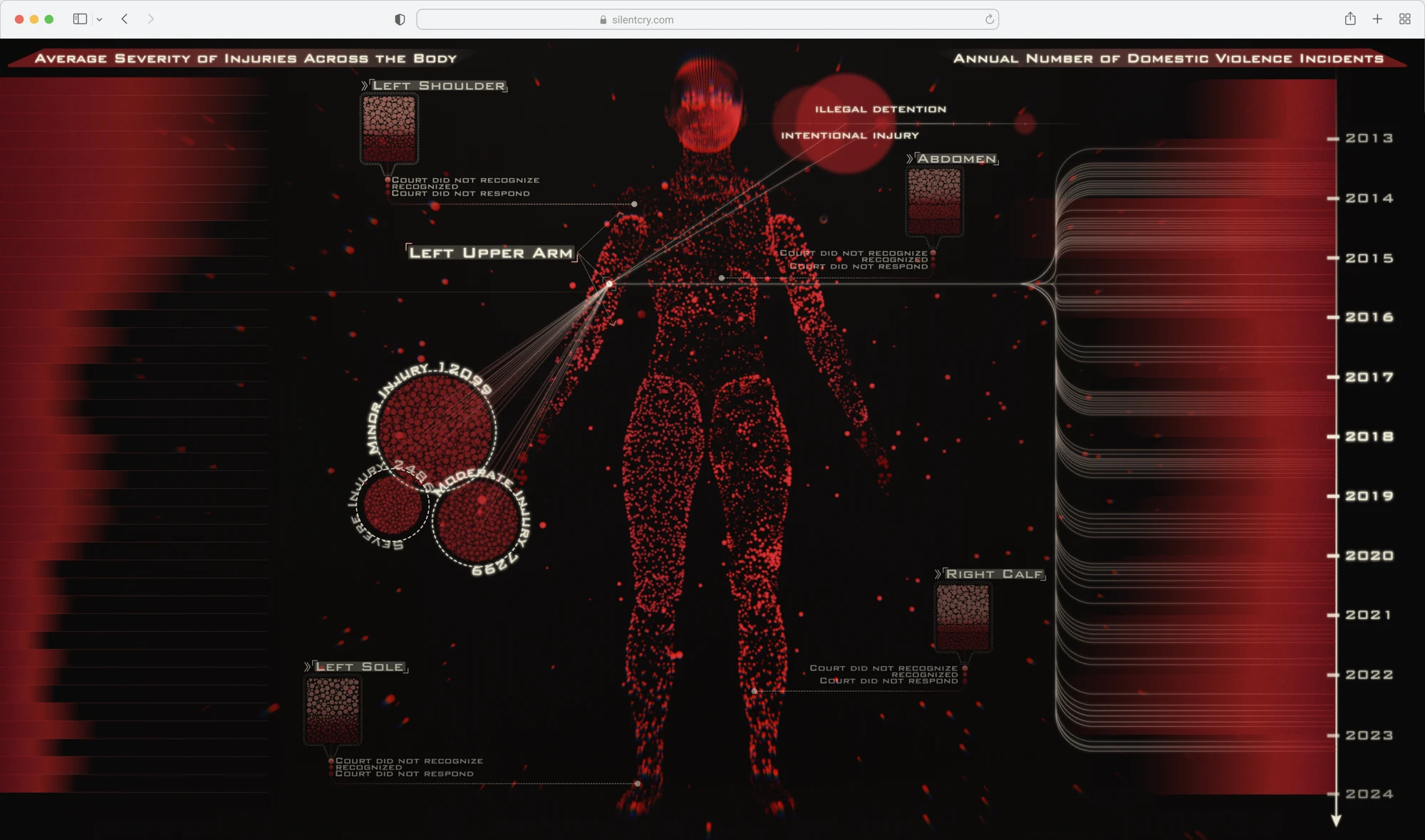
Task: Go back to the previous page
Action: 125,19
